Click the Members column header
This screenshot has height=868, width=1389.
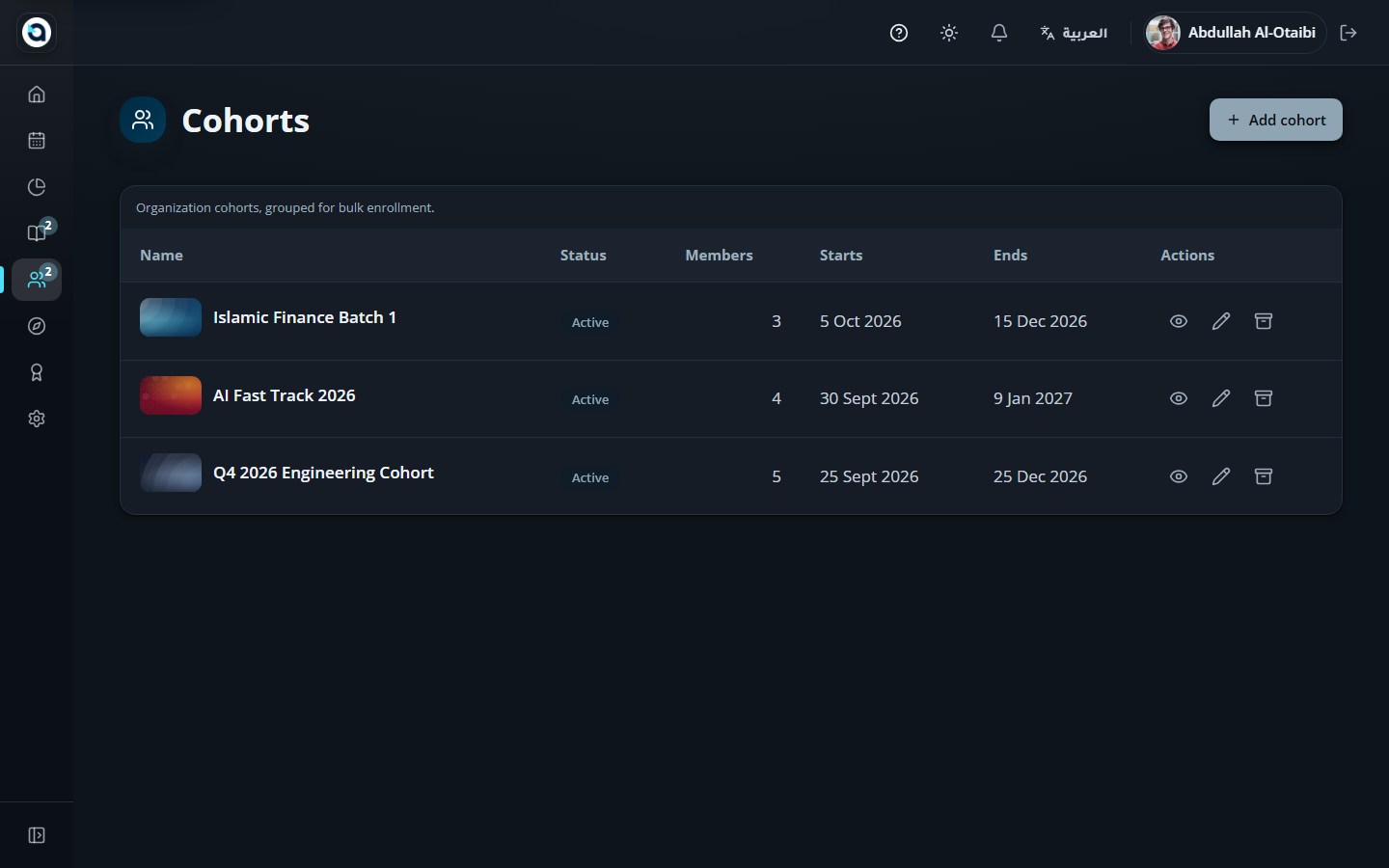pos(720,256)
